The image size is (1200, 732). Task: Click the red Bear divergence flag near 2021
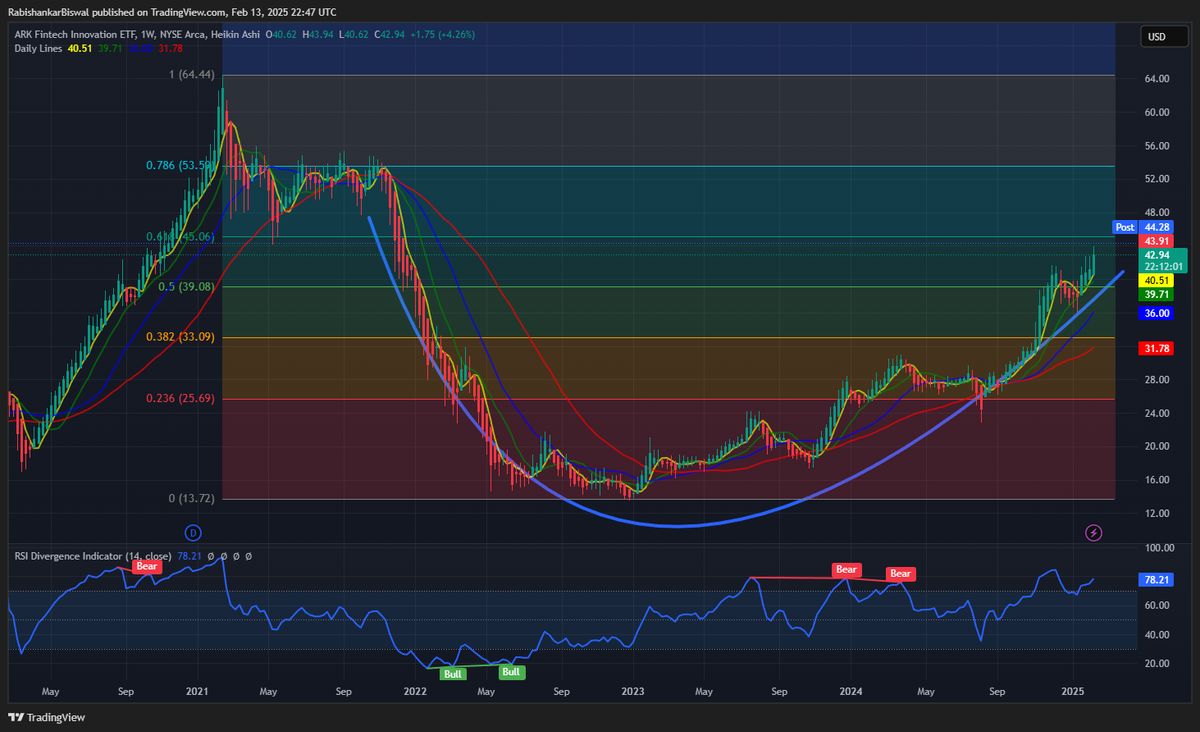(x=146, y=566)
